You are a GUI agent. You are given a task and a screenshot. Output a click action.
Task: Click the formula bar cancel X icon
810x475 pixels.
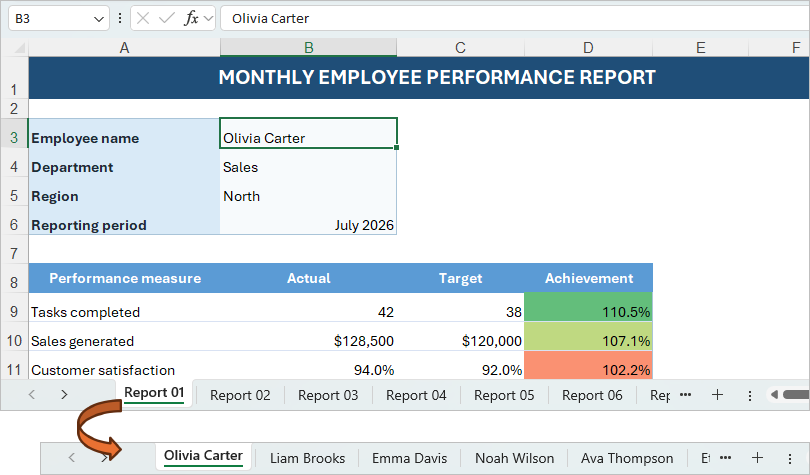[143, 19]
